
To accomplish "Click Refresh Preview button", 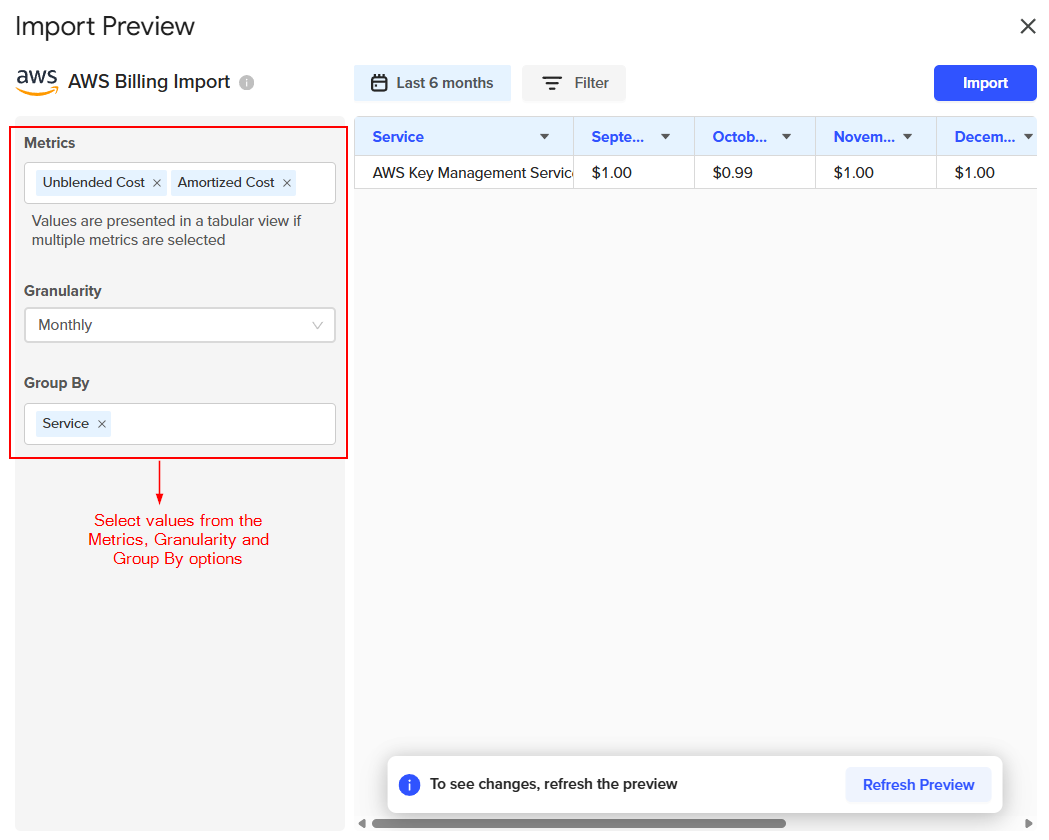I will [x=918, y=785].
